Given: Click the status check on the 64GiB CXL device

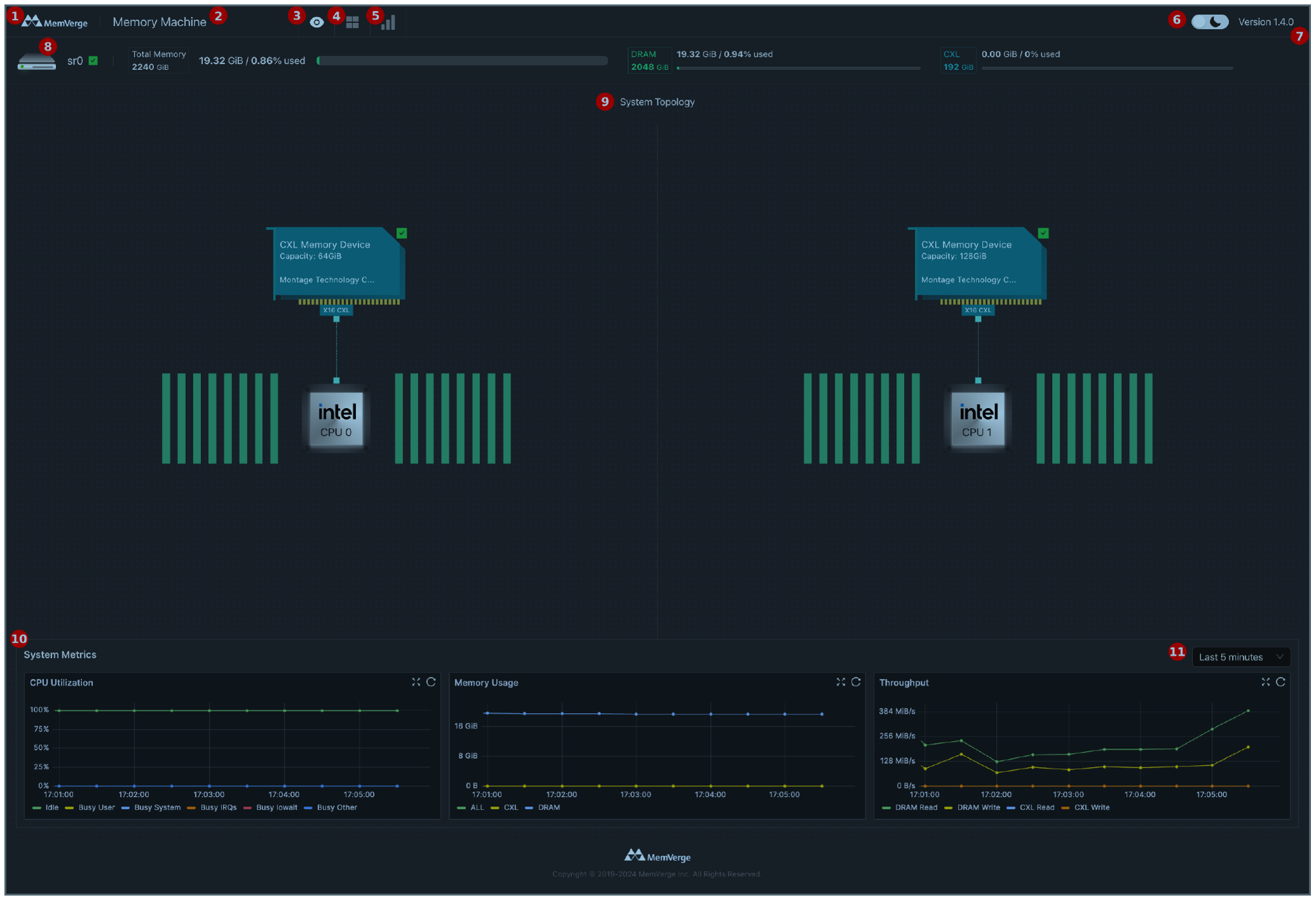Looking at the screenshot, I should tap(402, 233).
